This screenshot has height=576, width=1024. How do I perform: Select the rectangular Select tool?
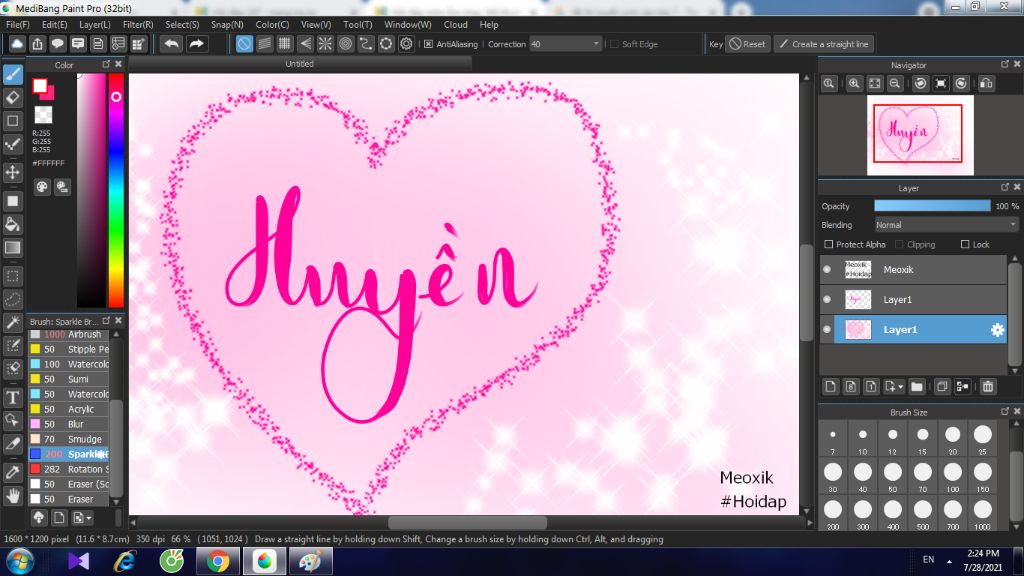[12, 276]
